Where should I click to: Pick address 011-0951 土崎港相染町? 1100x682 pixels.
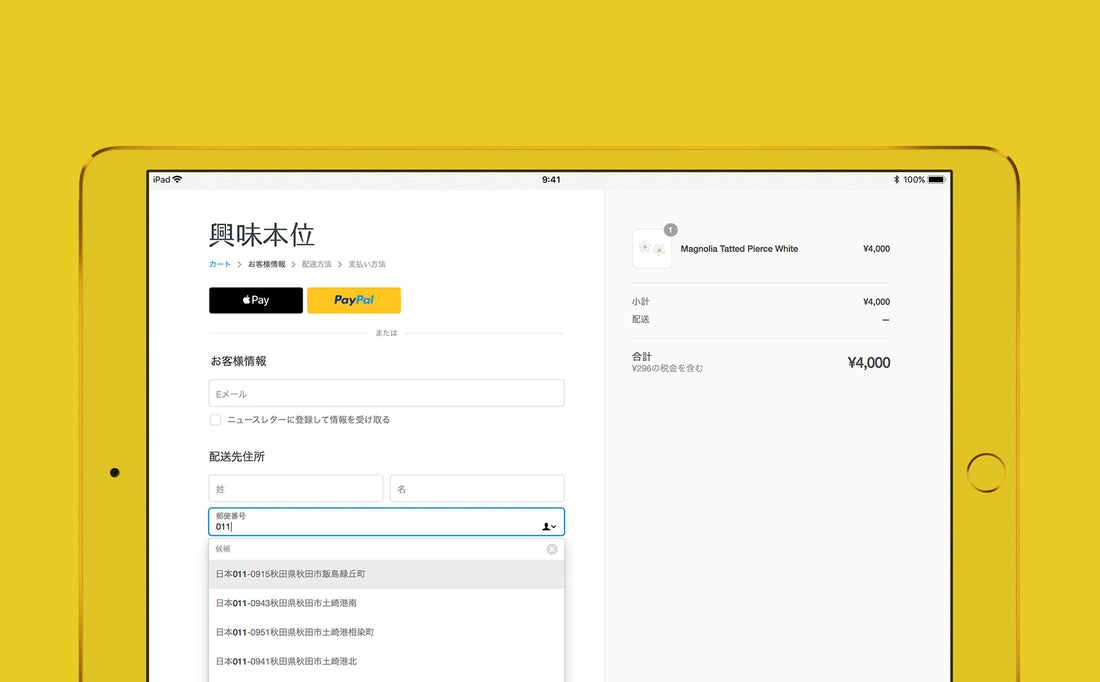(x=386, y=632)
